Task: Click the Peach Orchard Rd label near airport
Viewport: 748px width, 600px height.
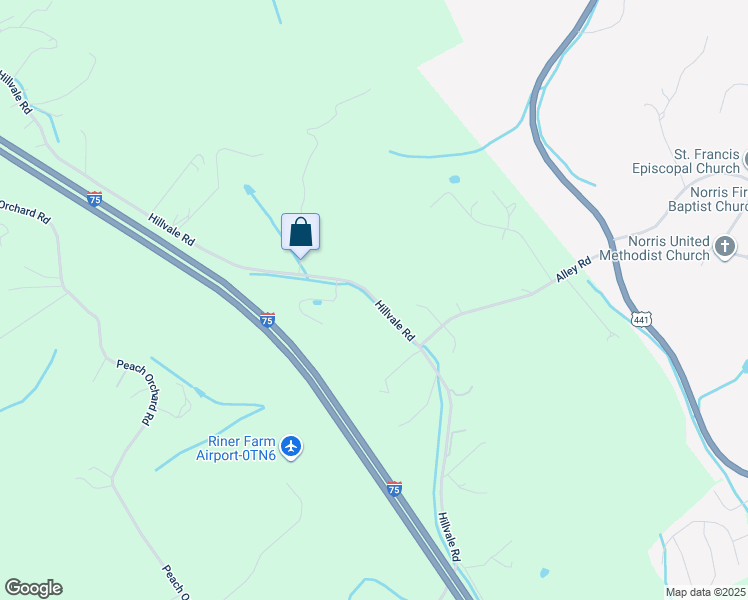Action: click(138, 392)
